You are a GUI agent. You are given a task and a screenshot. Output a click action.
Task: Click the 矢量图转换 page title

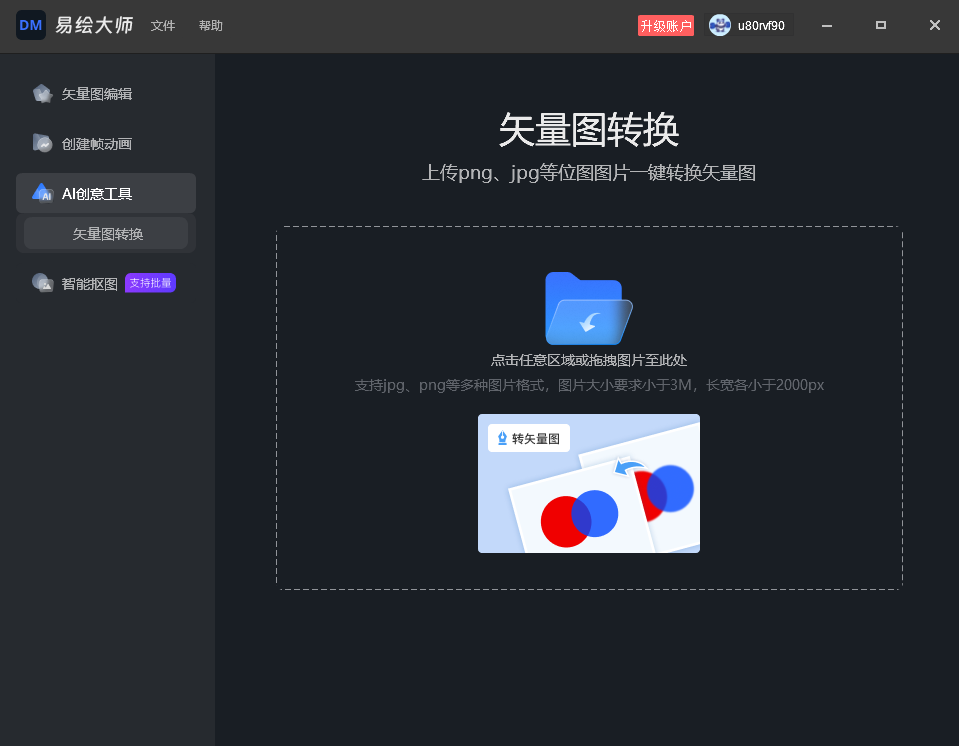click(588, 130)
